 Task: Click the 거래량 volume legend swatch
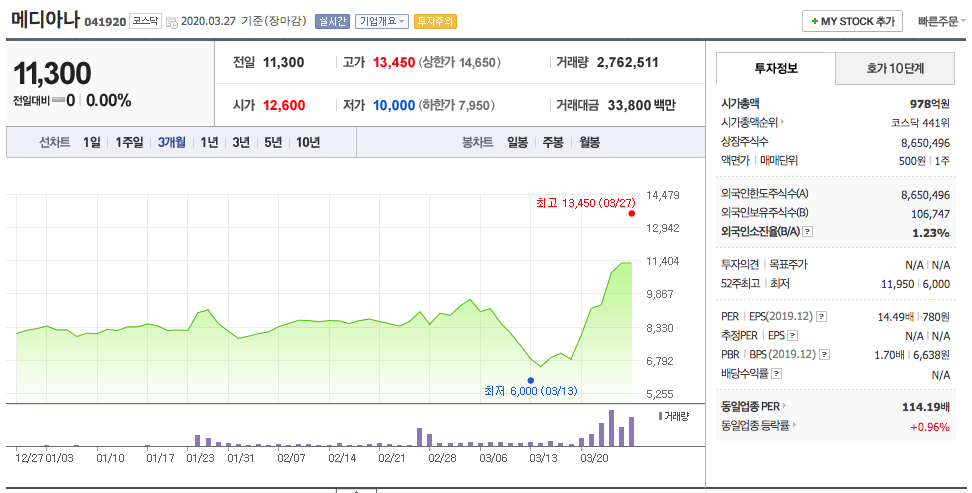click(660, 416)
